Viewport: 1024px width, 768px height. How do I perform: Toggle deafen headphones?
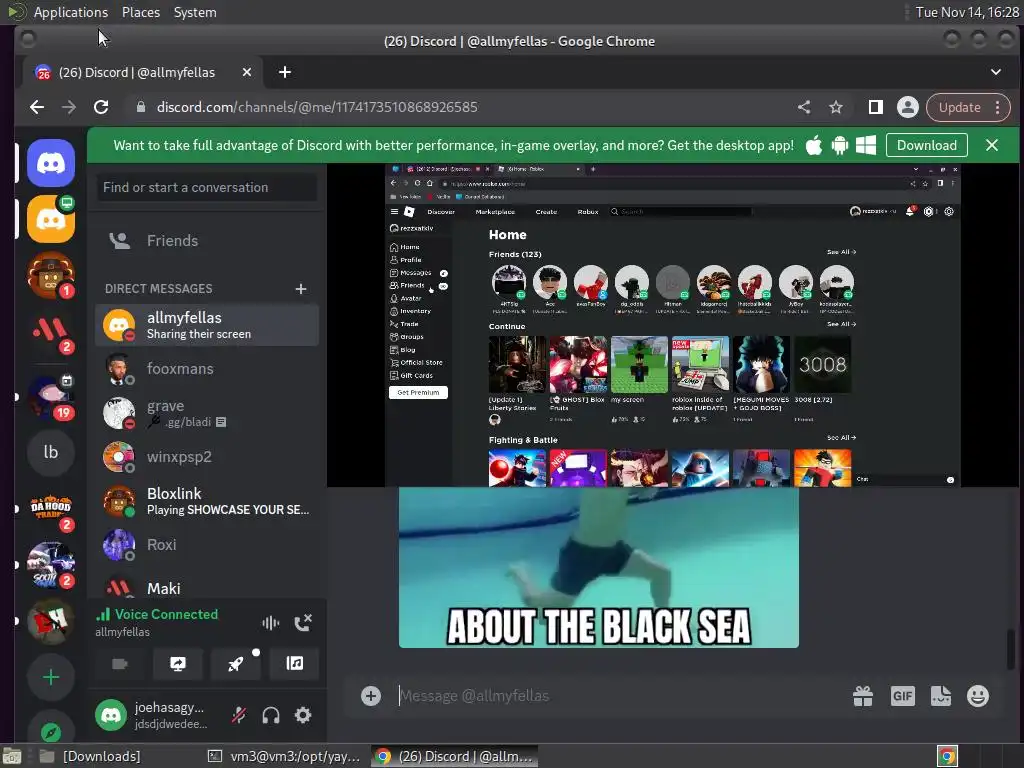(x=271, y=716)
